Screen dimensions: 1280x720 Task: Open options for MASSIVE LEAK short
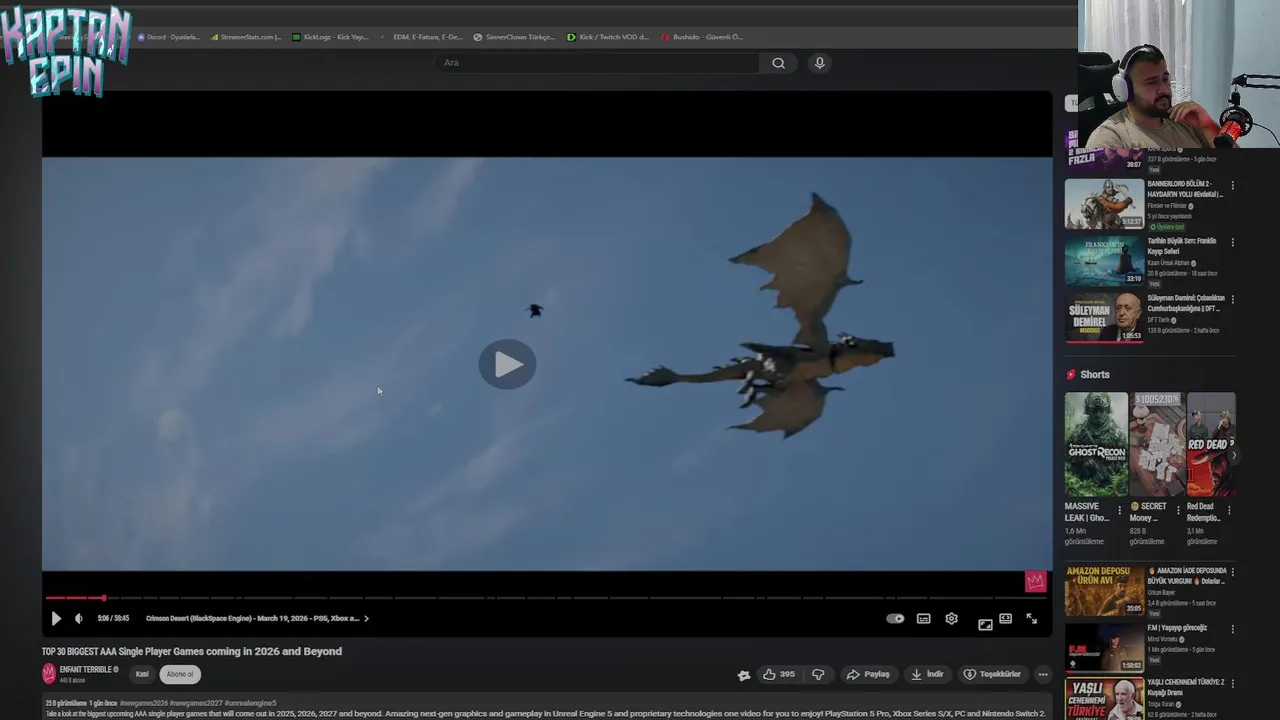tap(1119, 510)
